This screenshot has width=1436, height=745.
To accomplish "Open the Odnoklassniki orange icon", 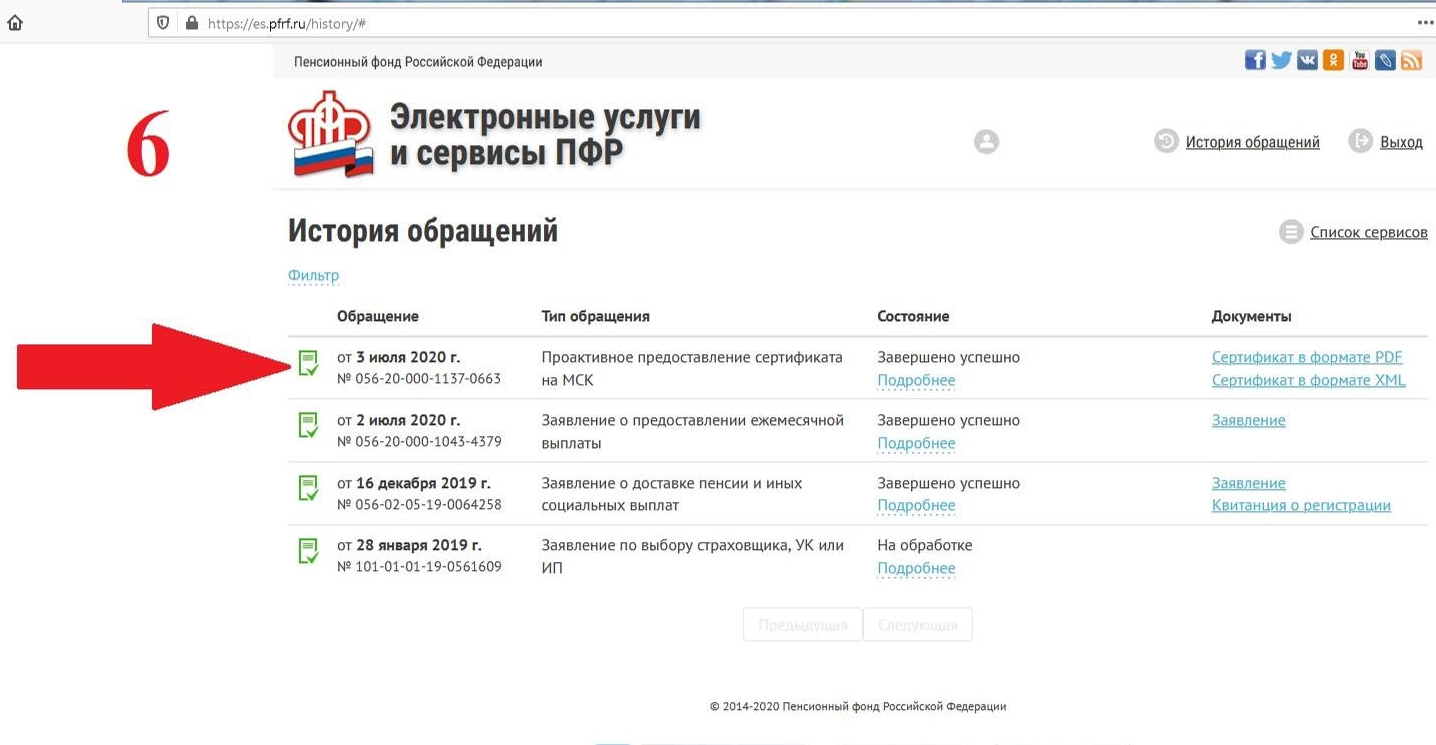I will (x=1333, y=60).
